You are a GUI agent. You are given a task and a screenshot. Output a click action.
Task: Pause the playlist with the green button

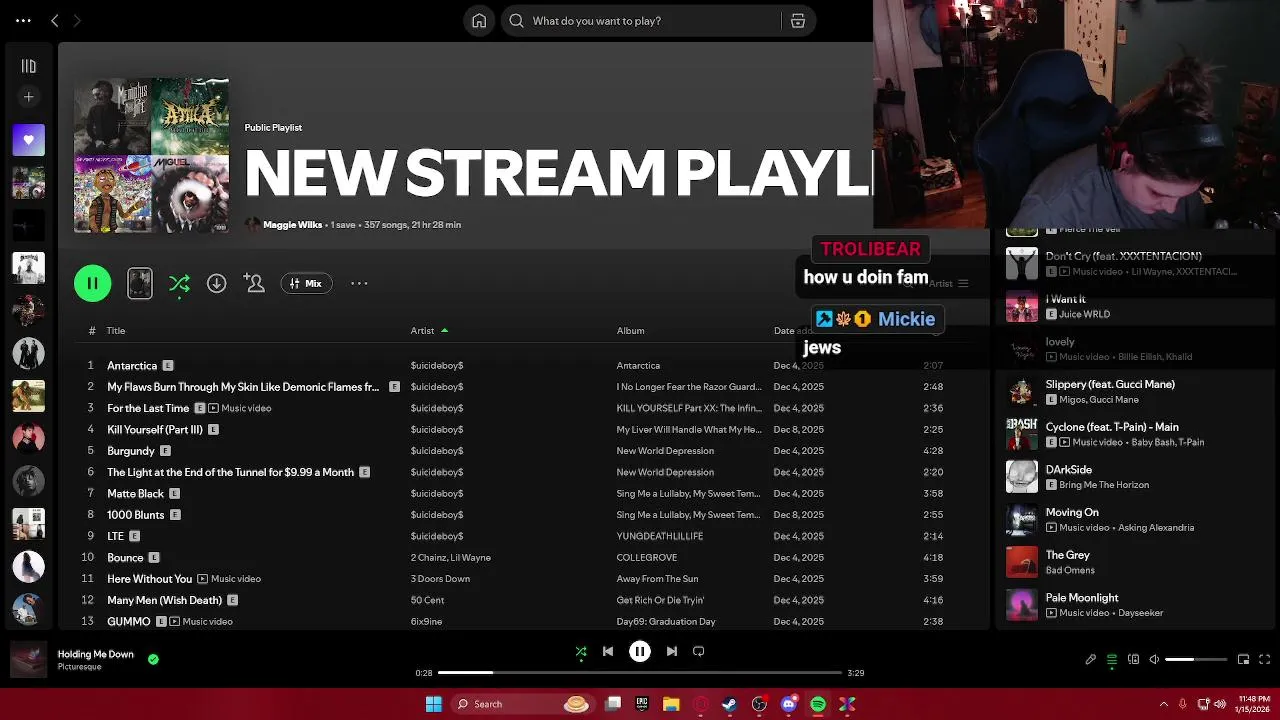pos(92,284)
